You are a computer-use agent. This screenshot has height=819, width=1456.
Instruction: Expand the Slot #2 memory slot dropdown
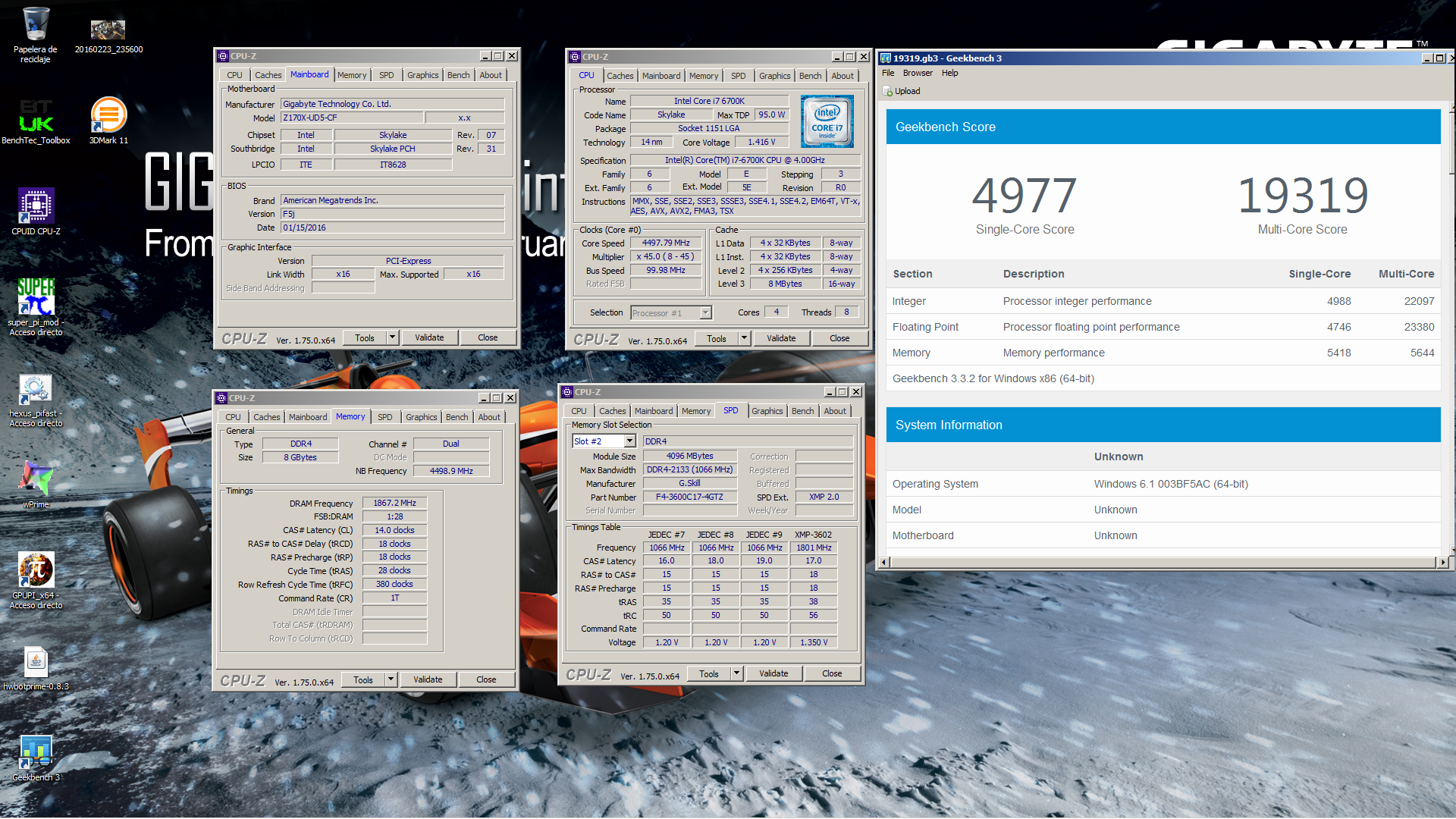pyautogui.click(x=629, y=441)
